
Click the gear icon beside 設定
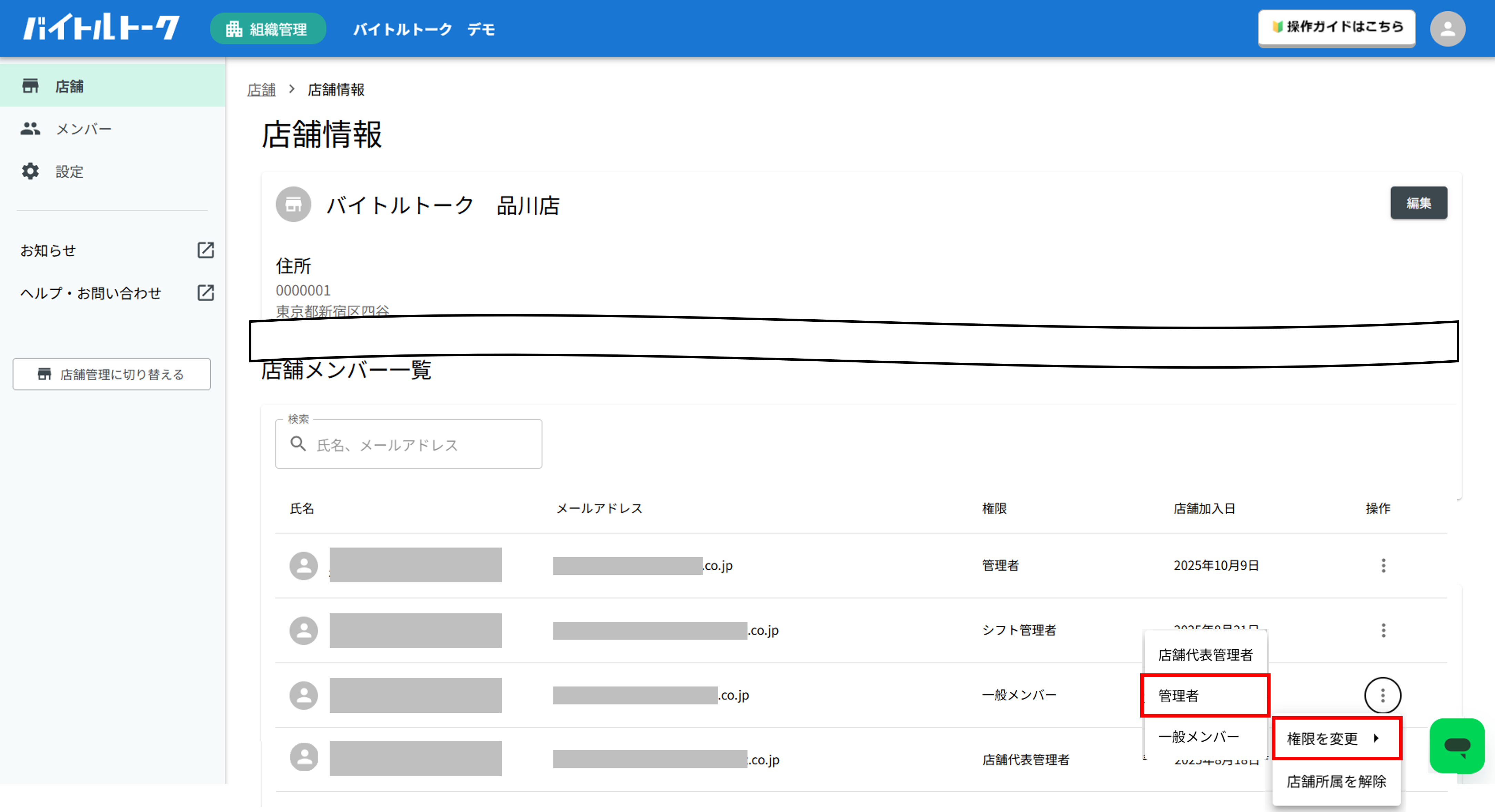(30, 171)
